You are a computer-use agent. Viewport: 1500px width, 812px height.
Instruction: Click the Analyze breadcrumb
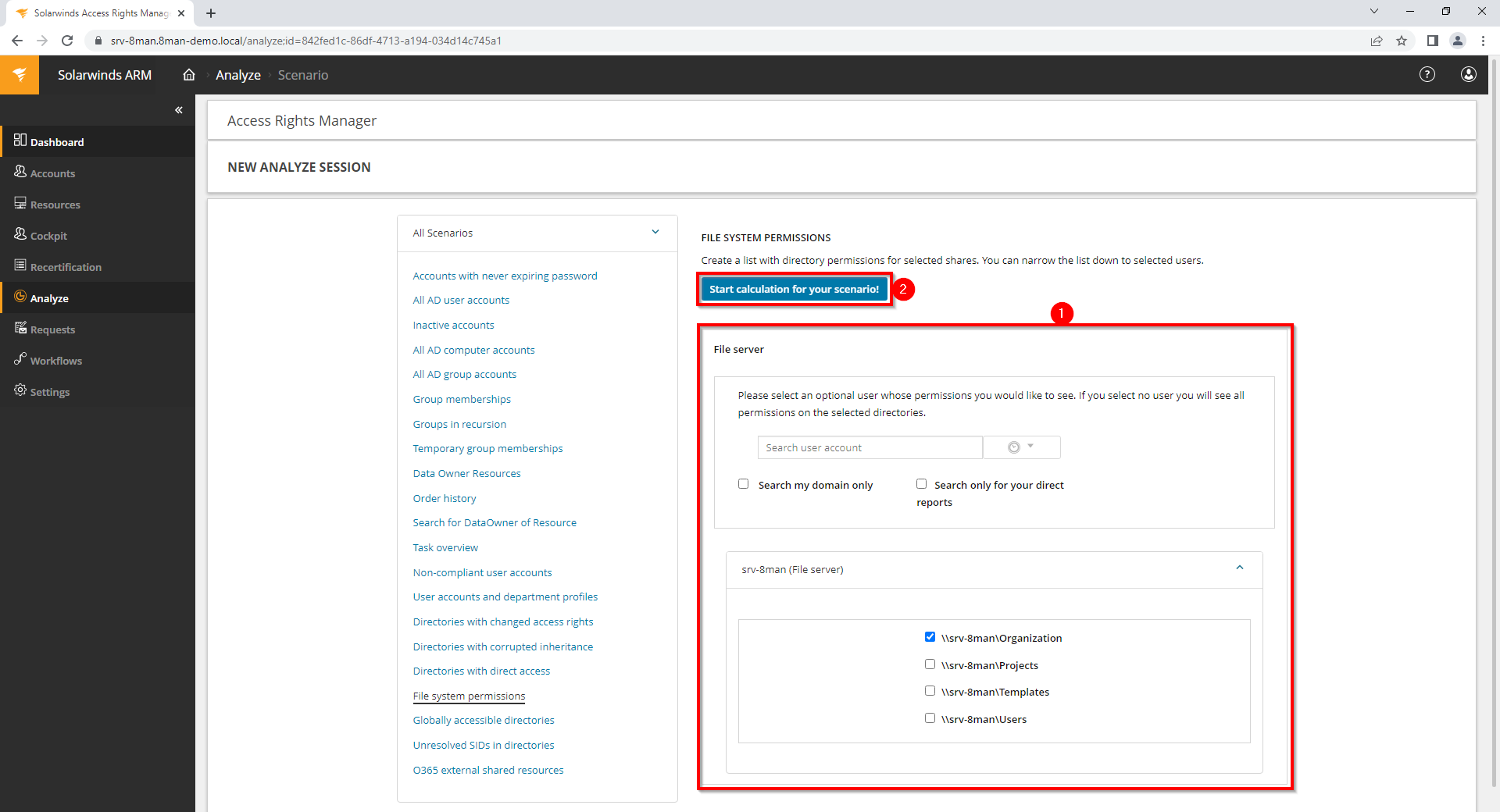point(237,74)
